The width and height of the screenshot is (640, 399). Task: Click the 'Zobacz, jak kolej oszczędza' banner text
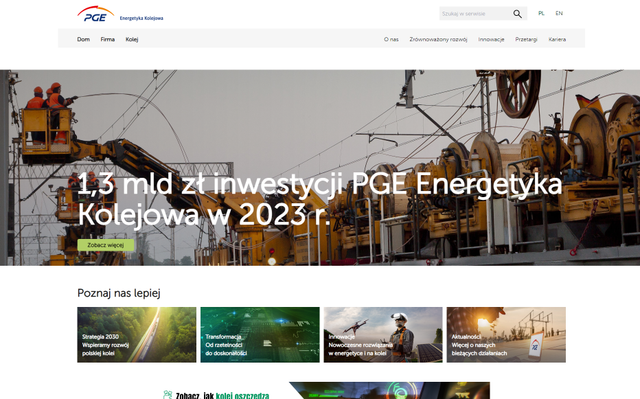tap(222, 395)
